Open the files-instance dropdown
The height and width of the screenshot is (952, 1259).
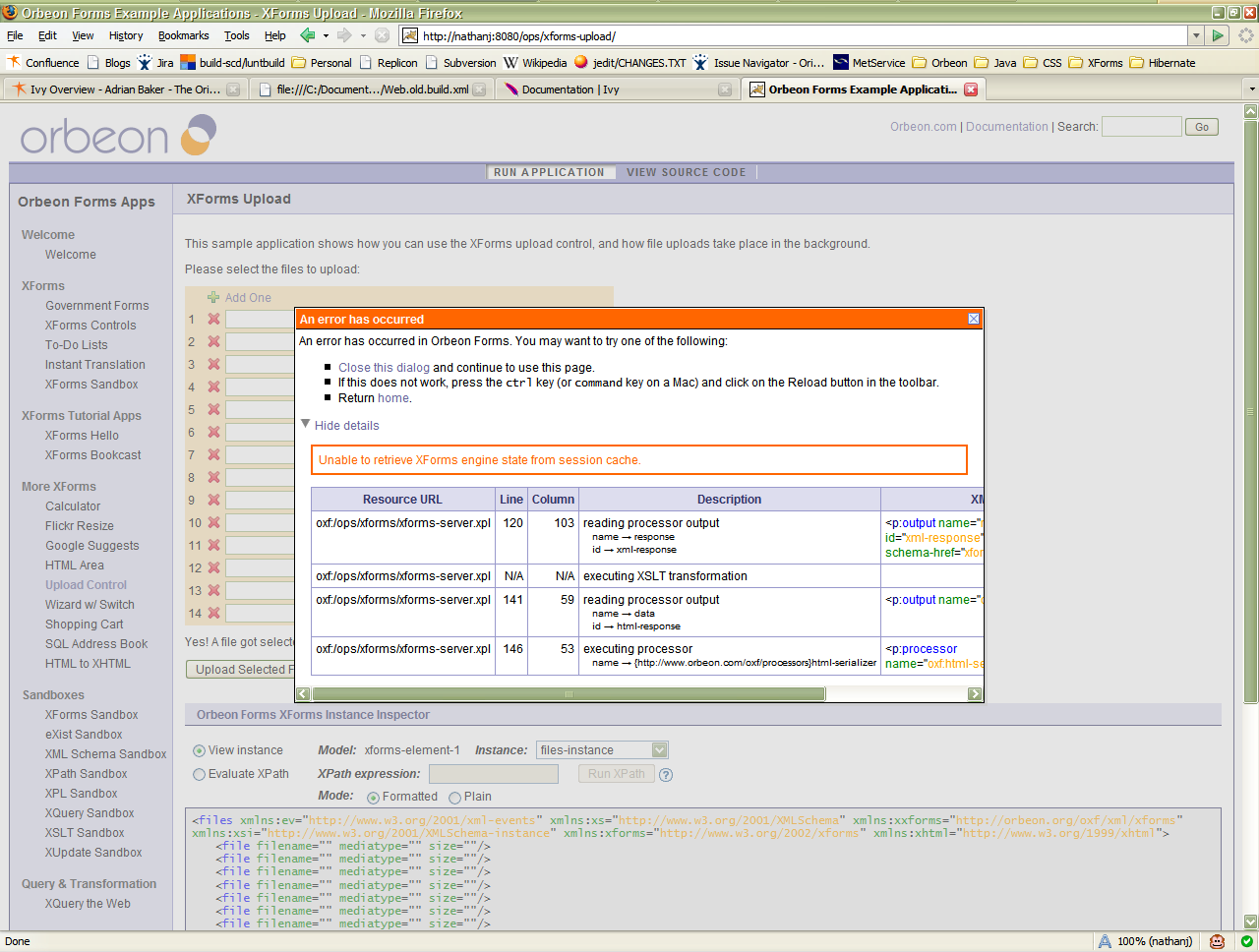pos(659,750)
